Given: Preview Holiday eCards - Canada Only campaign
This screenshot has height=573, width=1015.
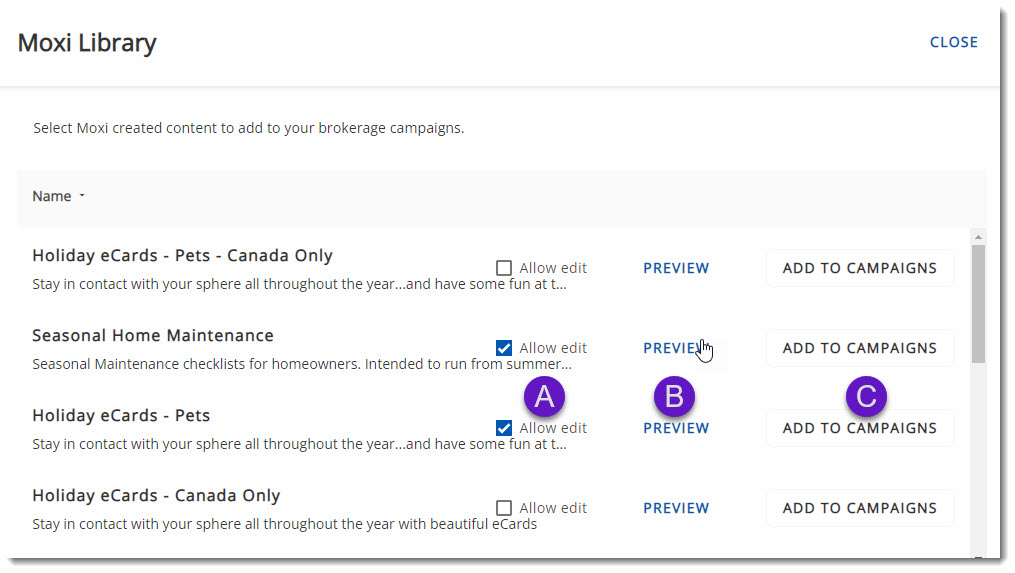Looking at the screenshot, I should 676,508.
